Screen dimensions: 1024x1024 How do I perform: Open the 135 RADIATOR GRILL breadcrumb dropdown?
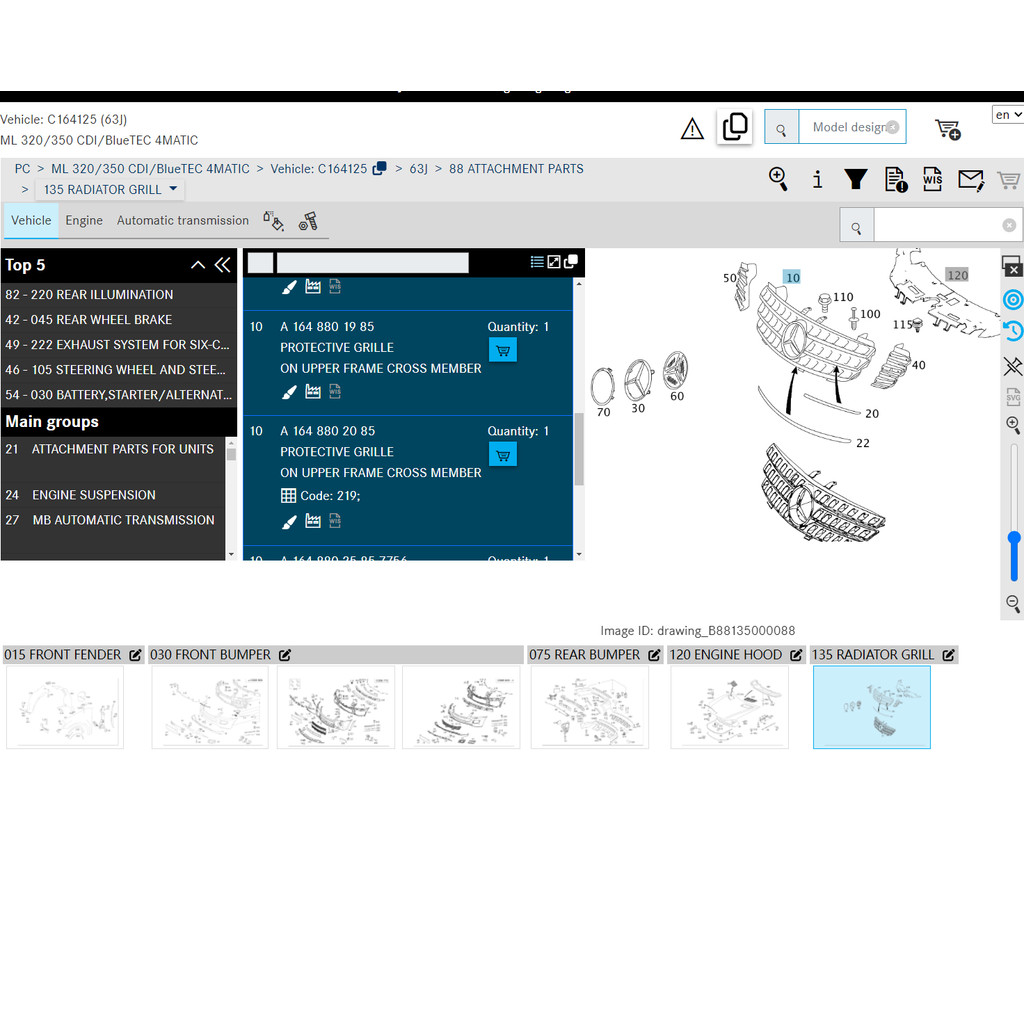[x=110, y=189]
